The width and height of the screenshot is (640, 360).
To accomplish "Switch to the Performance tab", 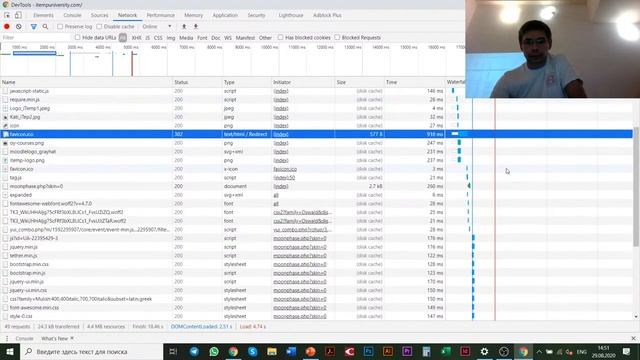I will point(160,15).
